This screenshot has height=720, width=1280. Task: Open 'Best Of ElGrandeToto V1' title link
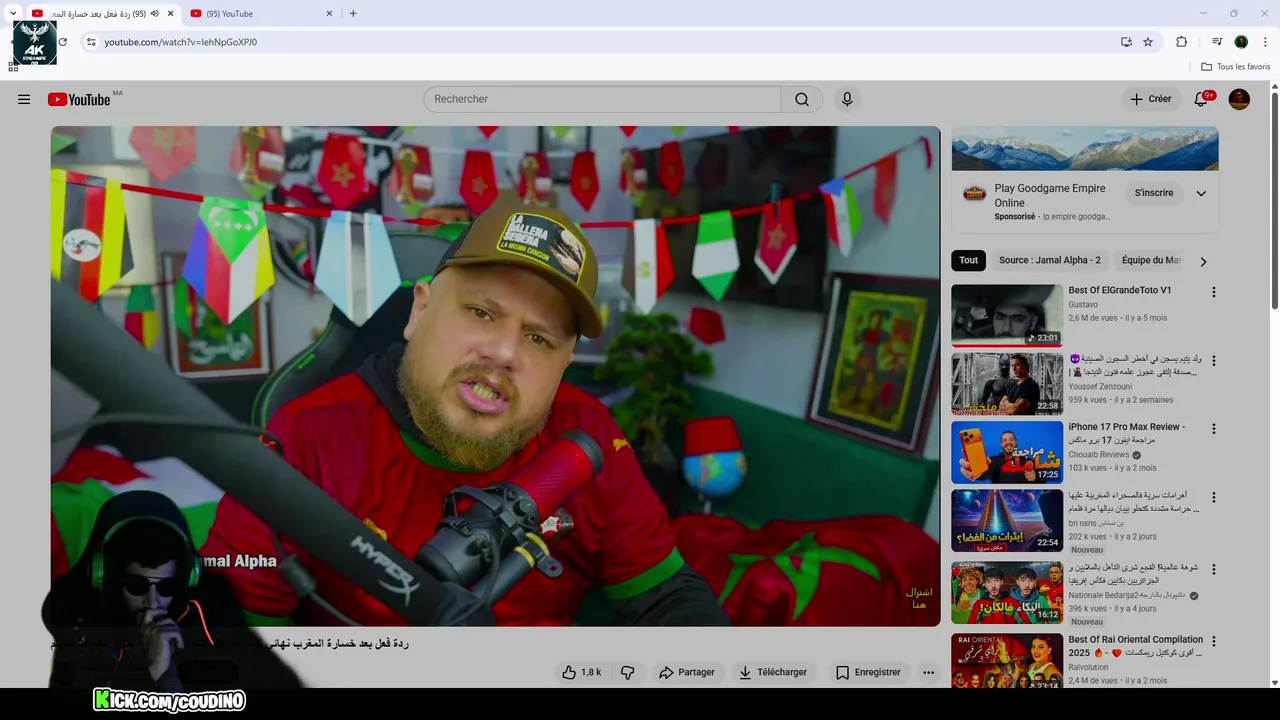[1120, 290]
